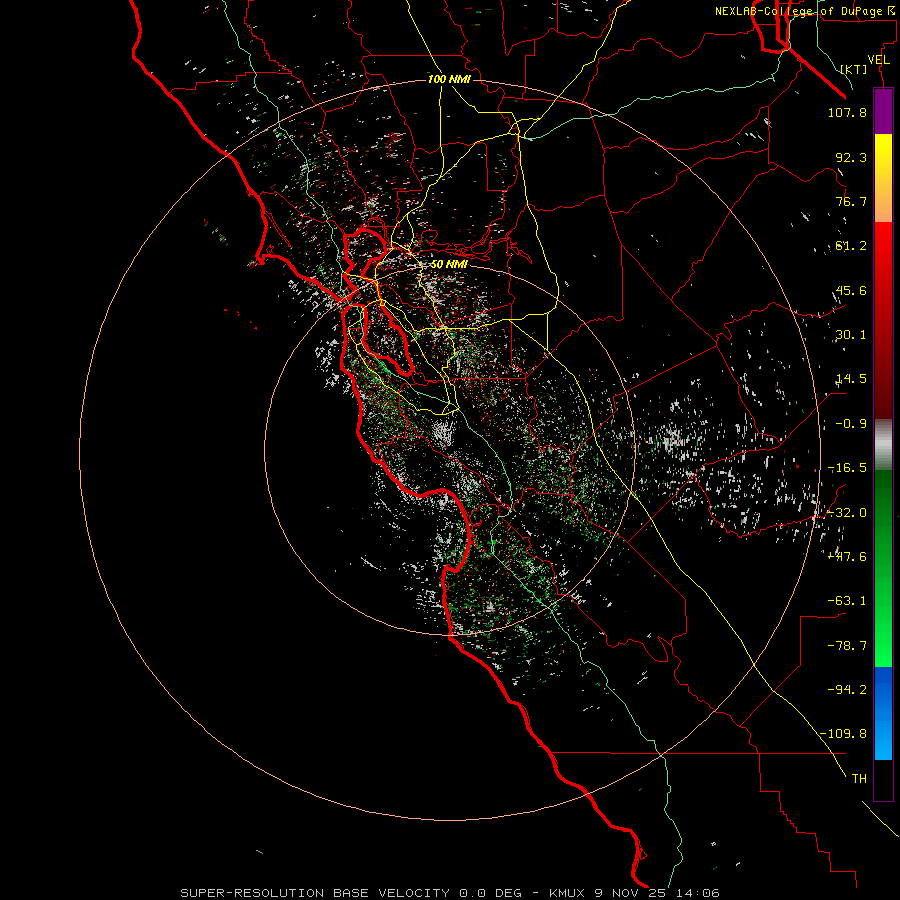Select the -109.8 scale value
Viewport: 900px width, 900px height.
[x=843, y=734]
